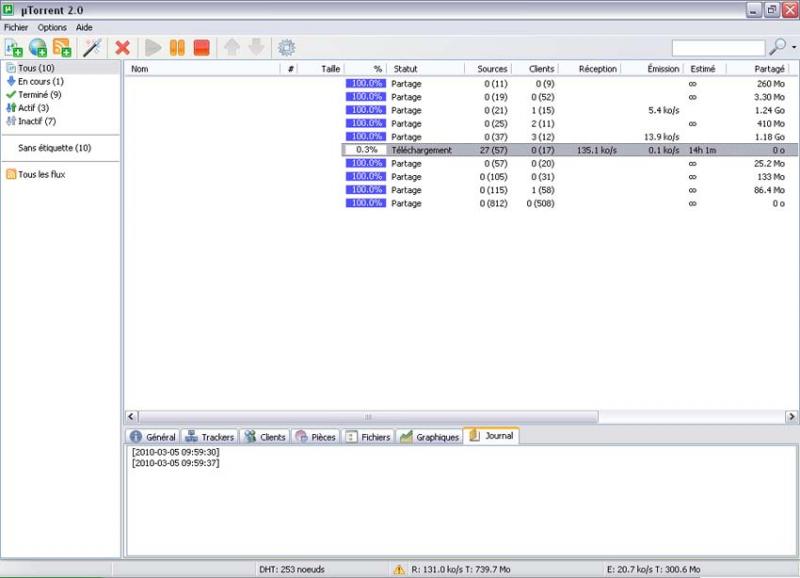Sort by the Réception column header
Viewport: 800px width, 578px height.
point(590,69)
